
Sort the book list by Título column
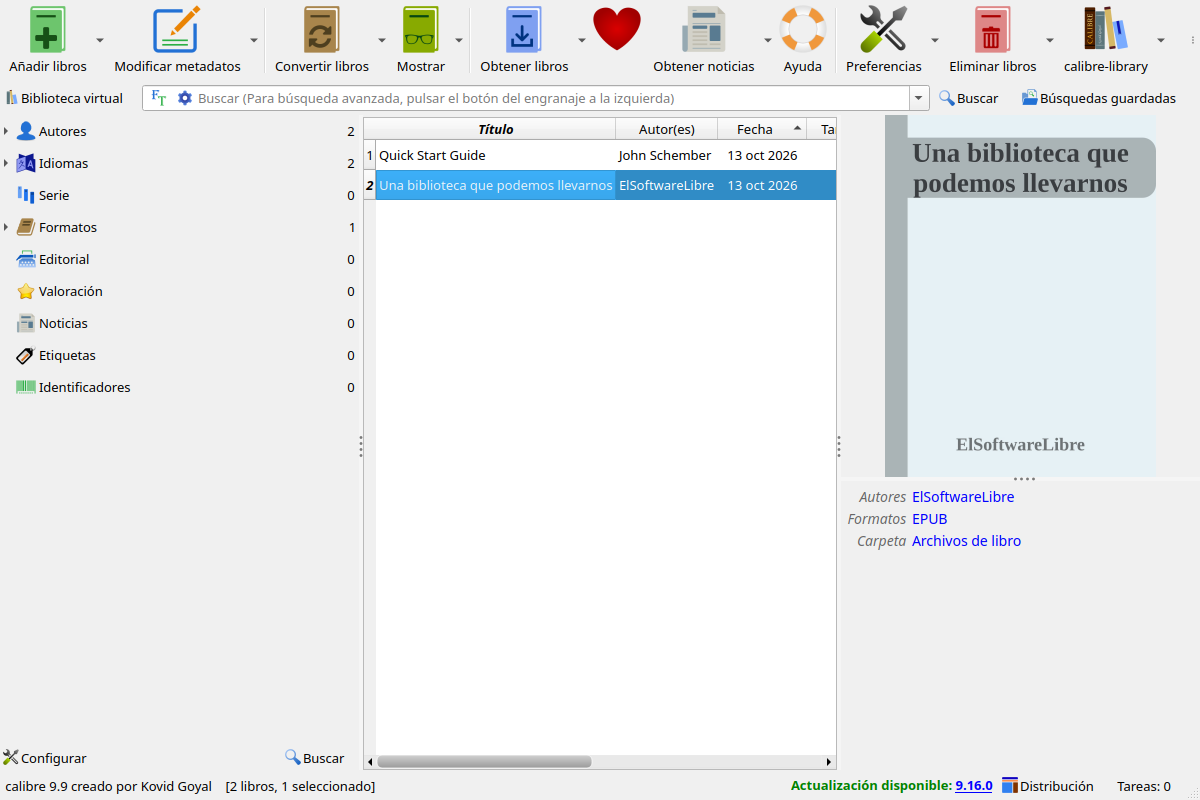point(495,129)
